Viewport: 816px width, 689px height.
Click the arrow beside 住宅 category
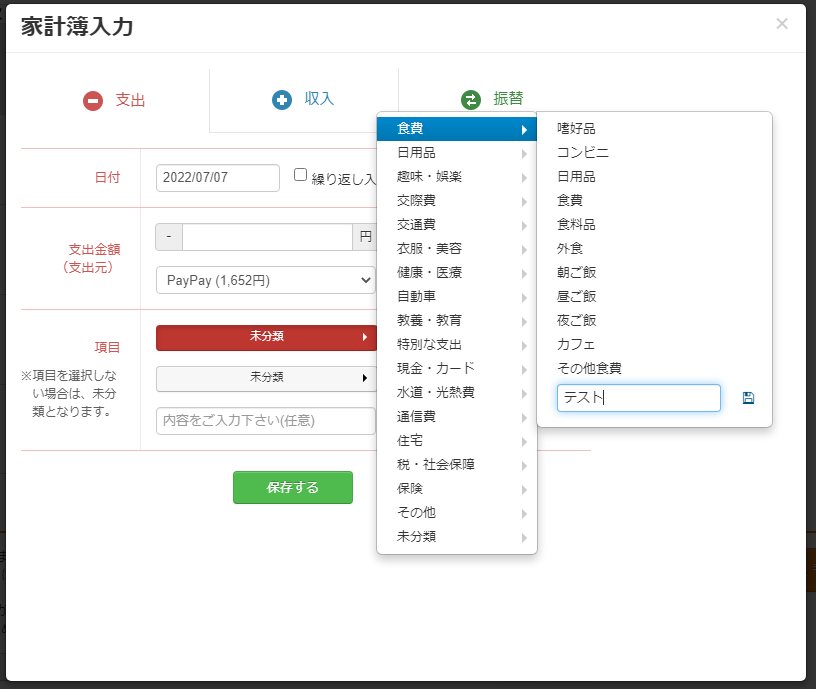[x=524, y=442]
